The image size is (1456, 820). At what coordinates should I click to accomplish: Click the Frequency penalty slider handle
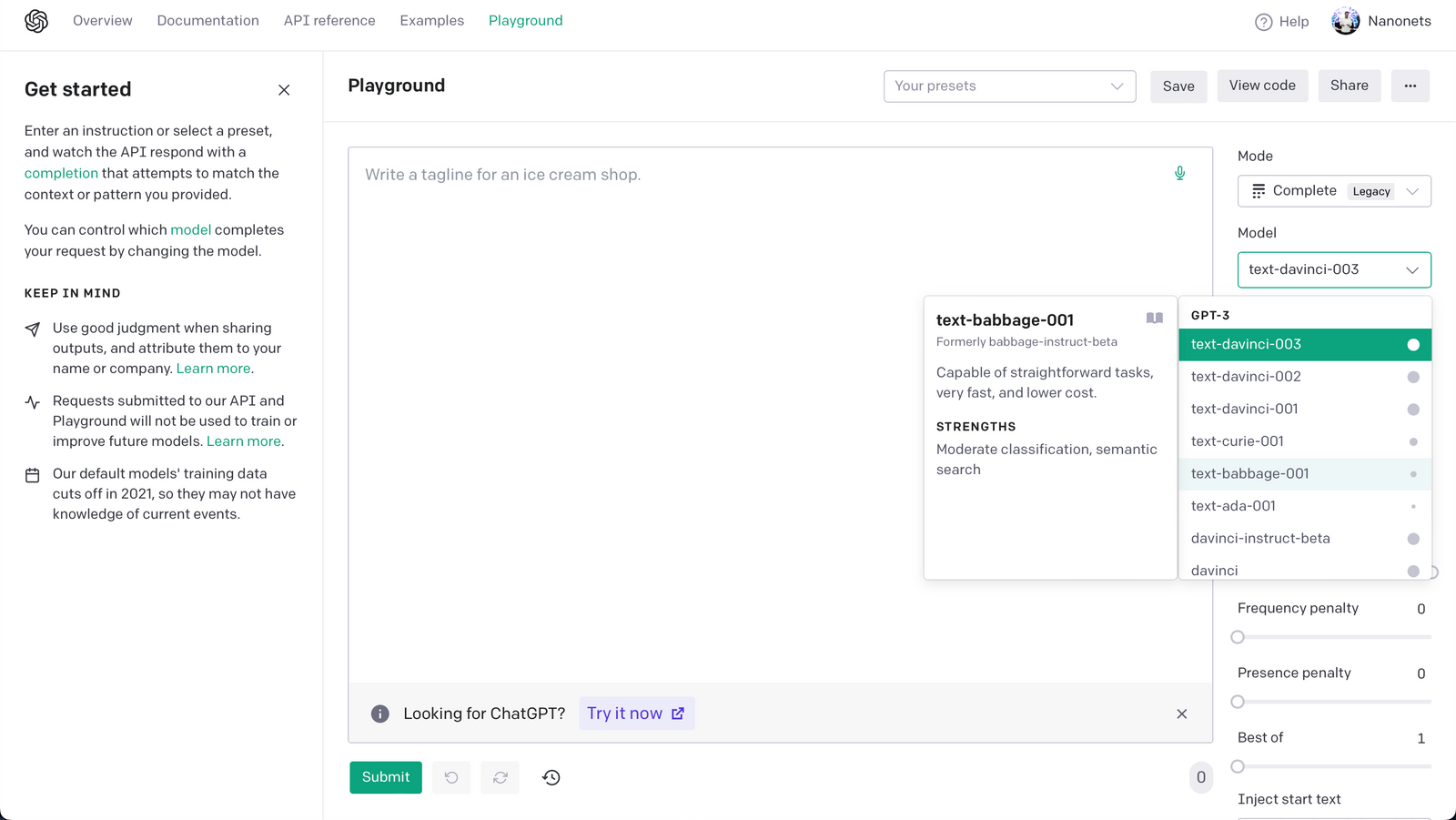(x=1238, y=637)
